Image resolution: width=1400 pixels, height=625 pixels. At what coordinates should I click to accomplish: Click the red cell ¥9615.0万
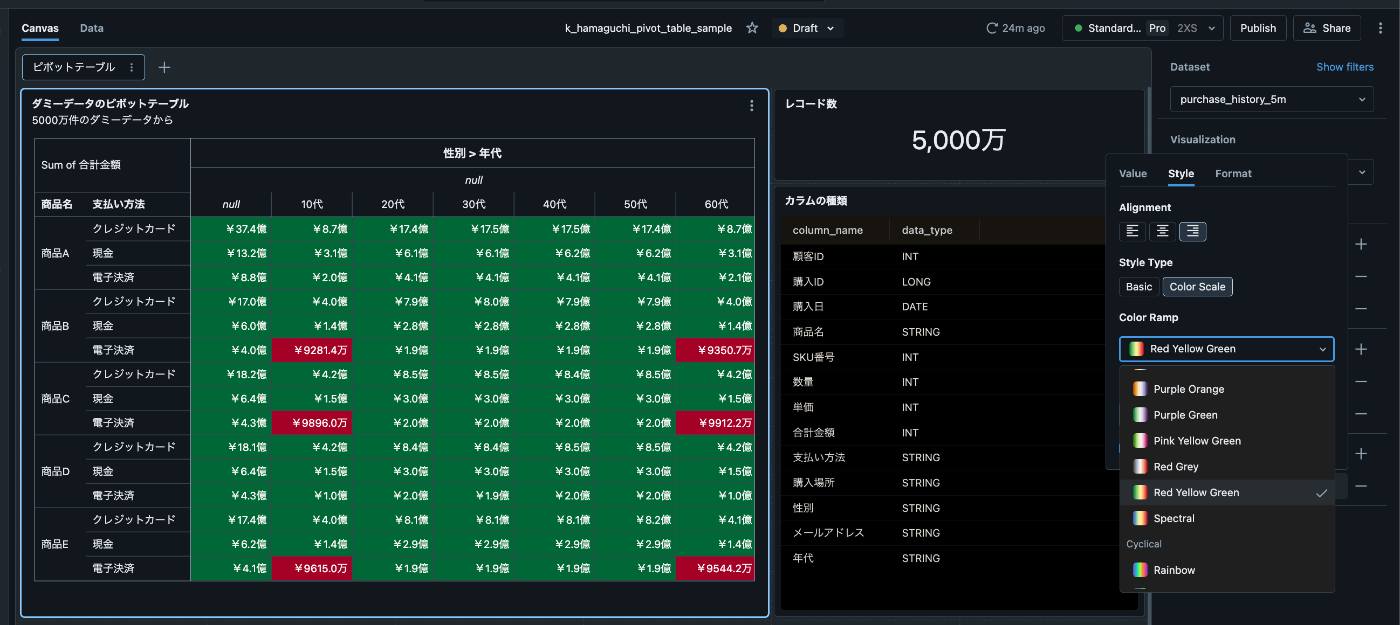point(311,568)
